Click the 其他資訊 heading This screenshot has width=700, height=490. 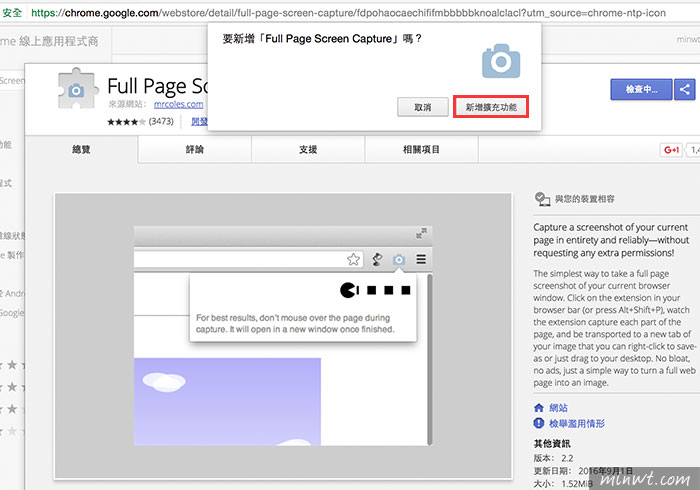tap(552, 443)
